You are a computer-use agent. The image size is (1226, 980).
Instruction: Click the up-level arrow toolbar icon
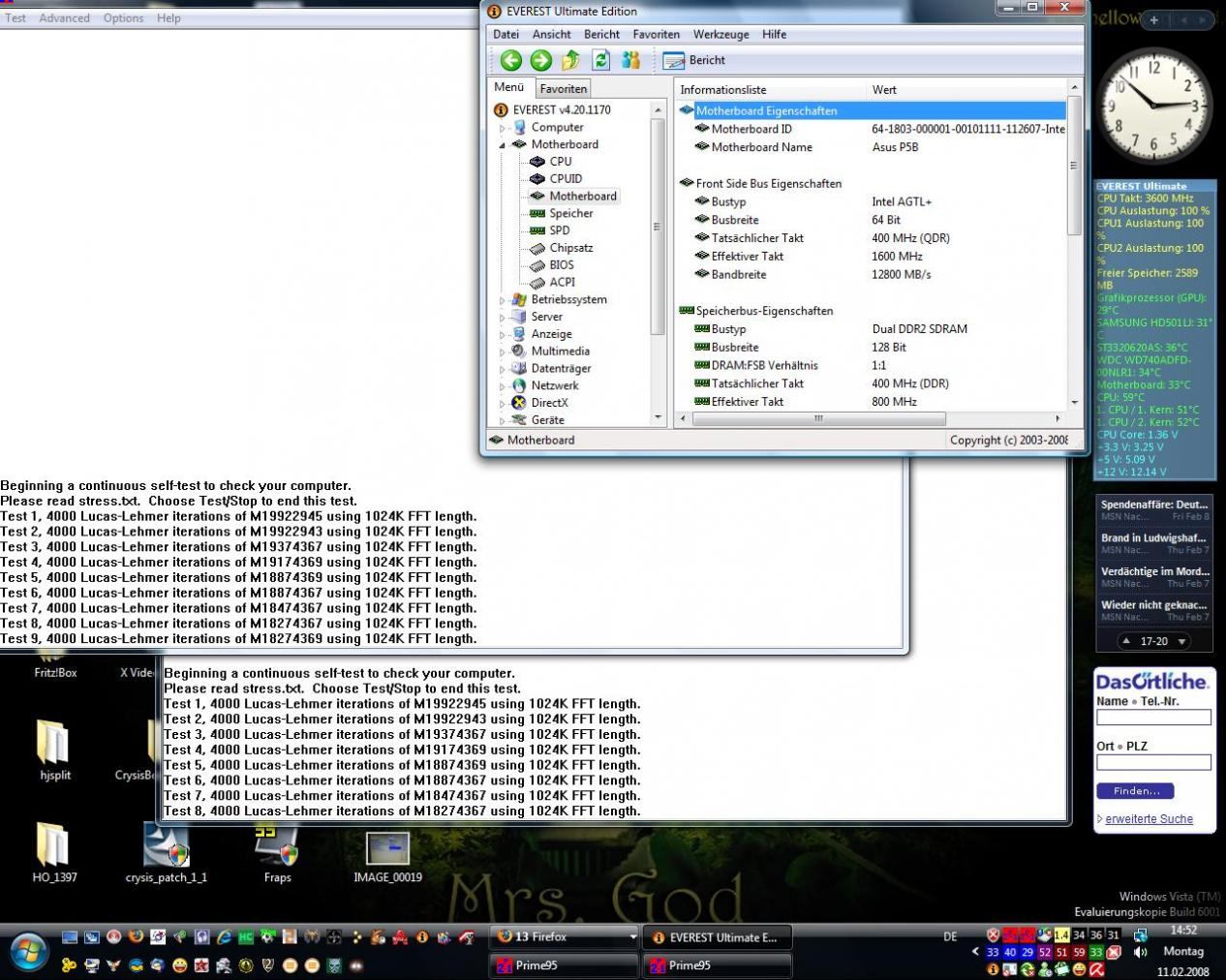570,60
